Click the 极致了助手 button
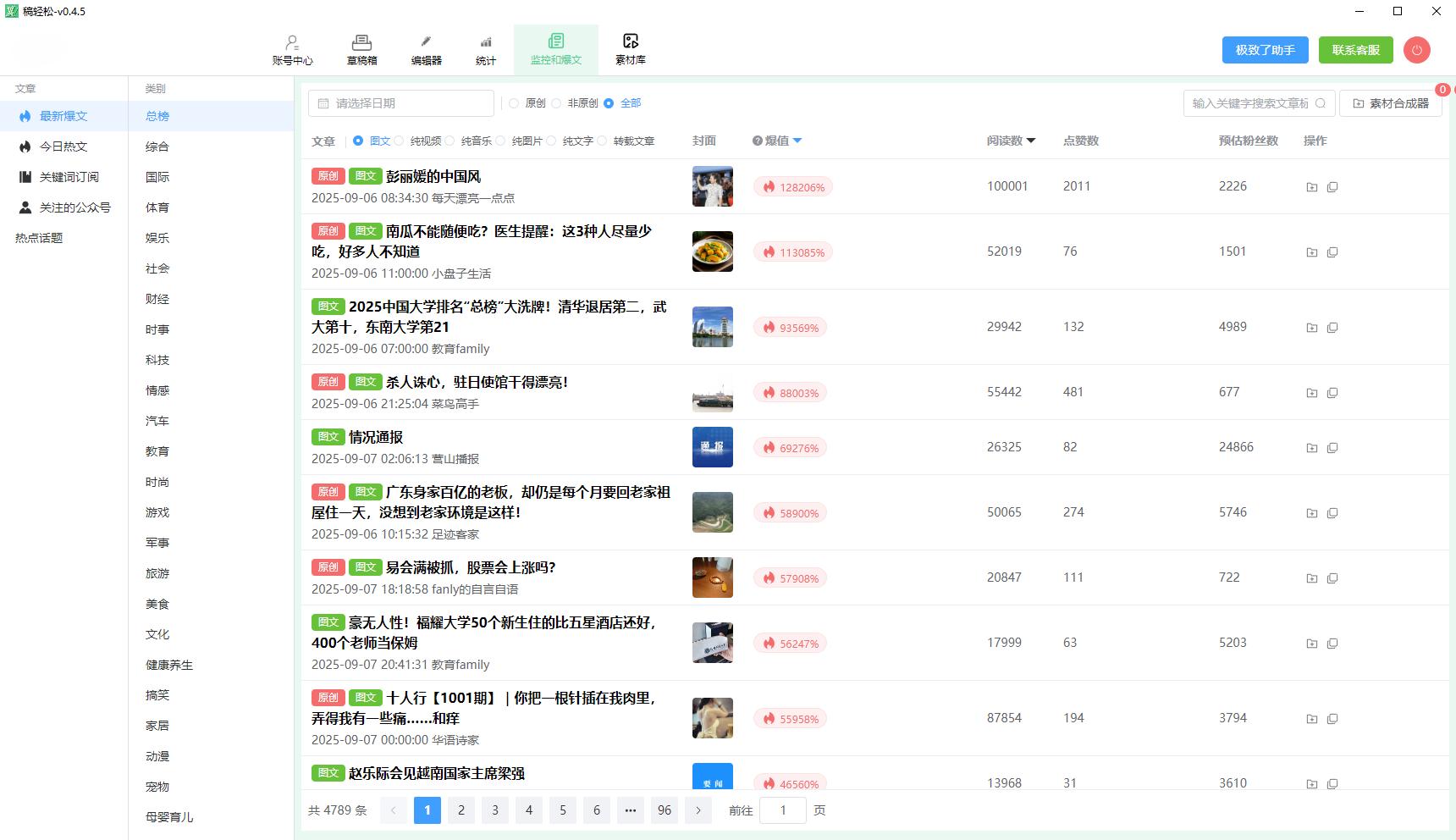This screenshot has height=840, width=1456. click(x=1265, y=50)
